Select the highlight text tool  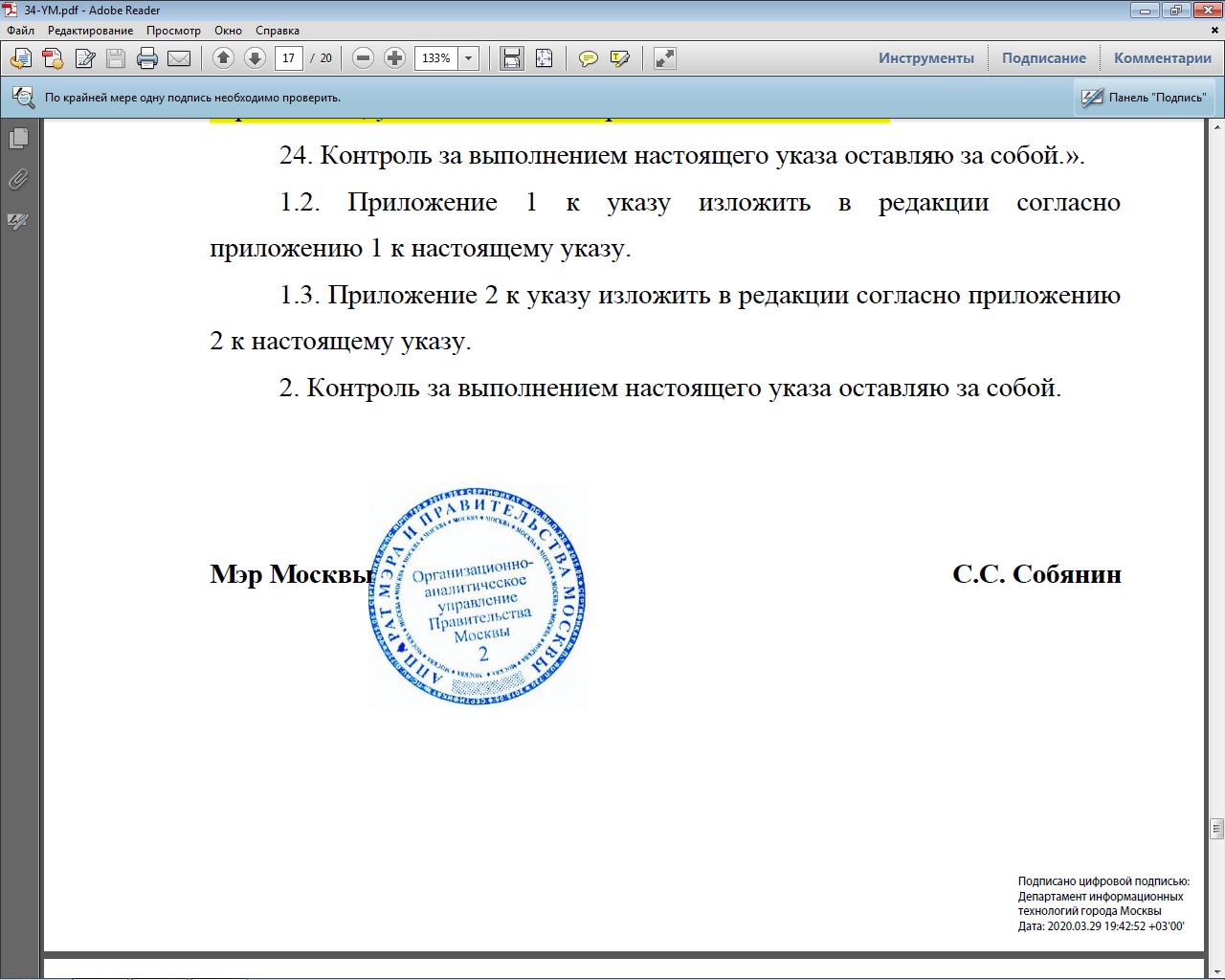620,58
